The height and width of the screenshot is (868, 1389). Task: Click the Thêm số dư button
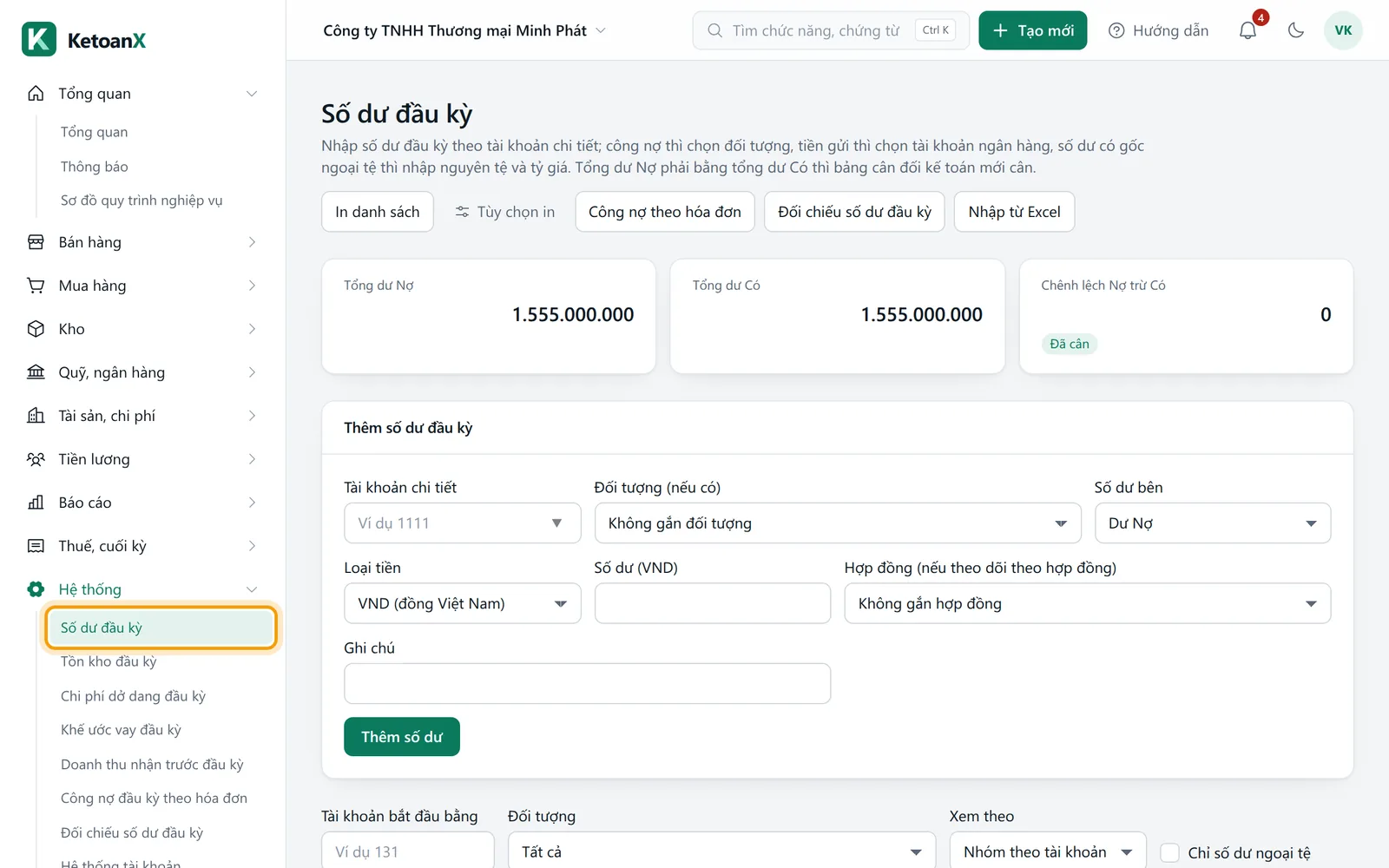[401, 737]
